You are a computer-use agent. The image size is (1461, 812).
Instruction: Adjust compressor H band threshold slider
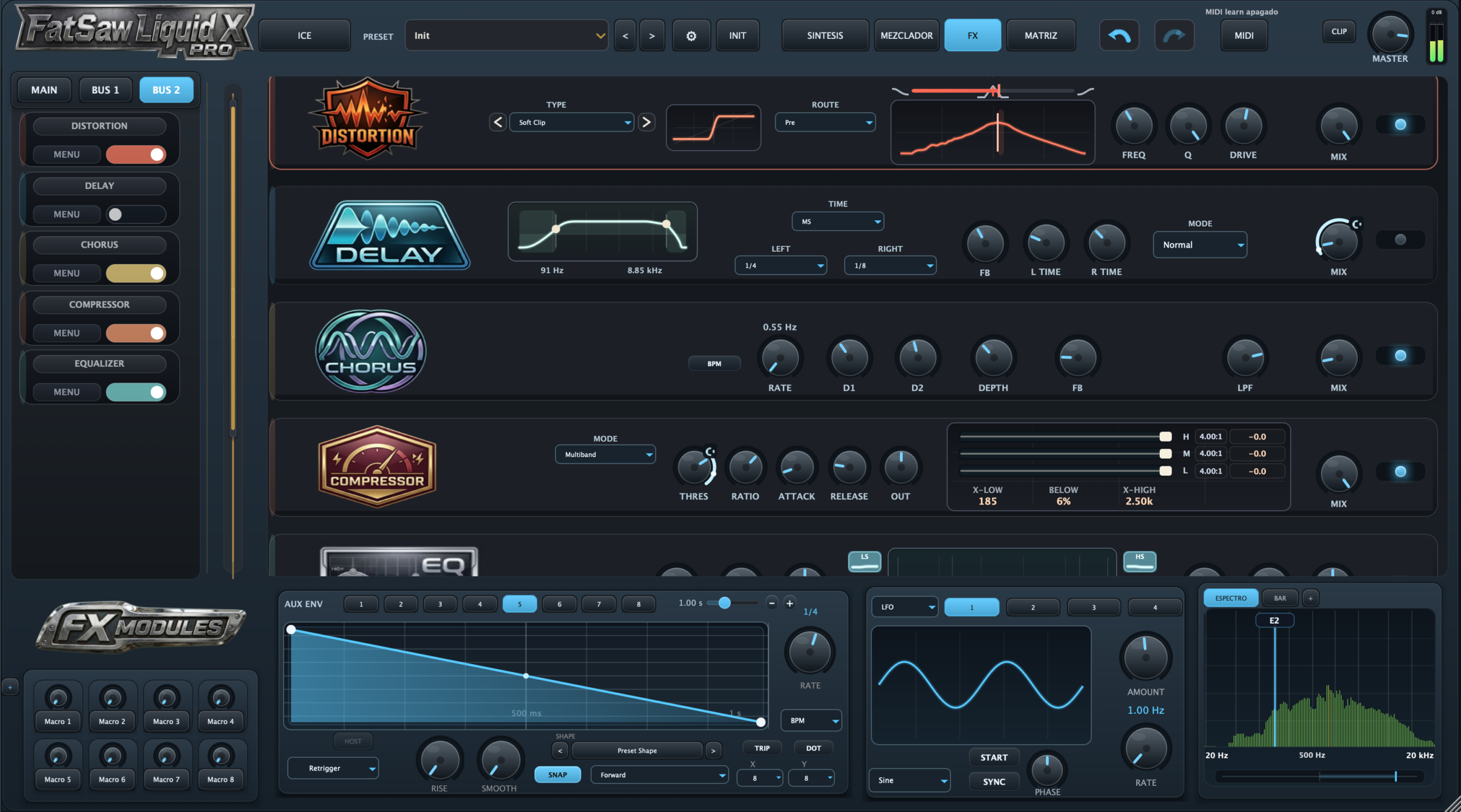point(1165,437)
